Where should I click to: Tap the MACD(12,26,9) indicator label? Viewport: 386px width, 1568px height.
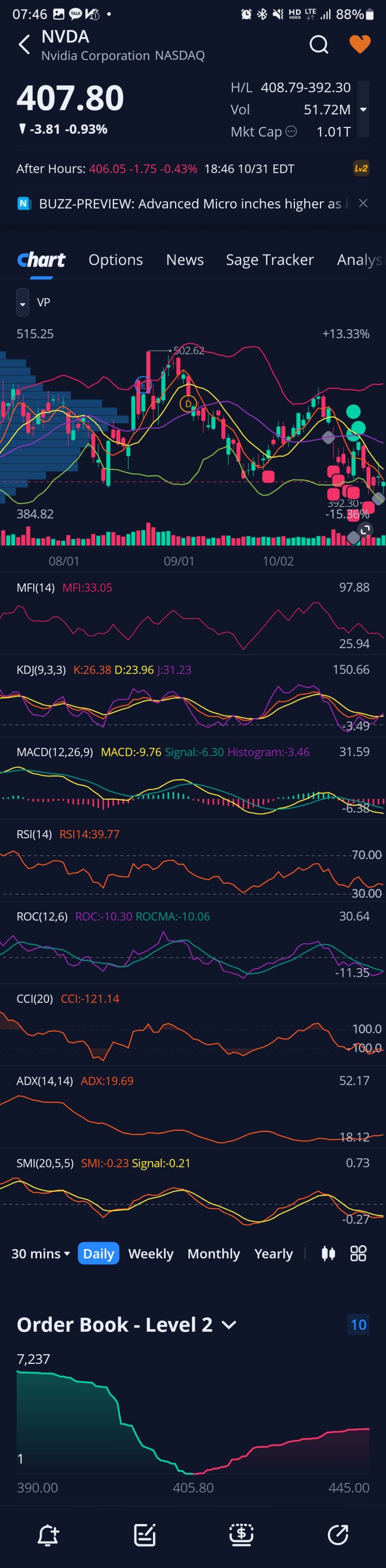[x=54, y=752]
